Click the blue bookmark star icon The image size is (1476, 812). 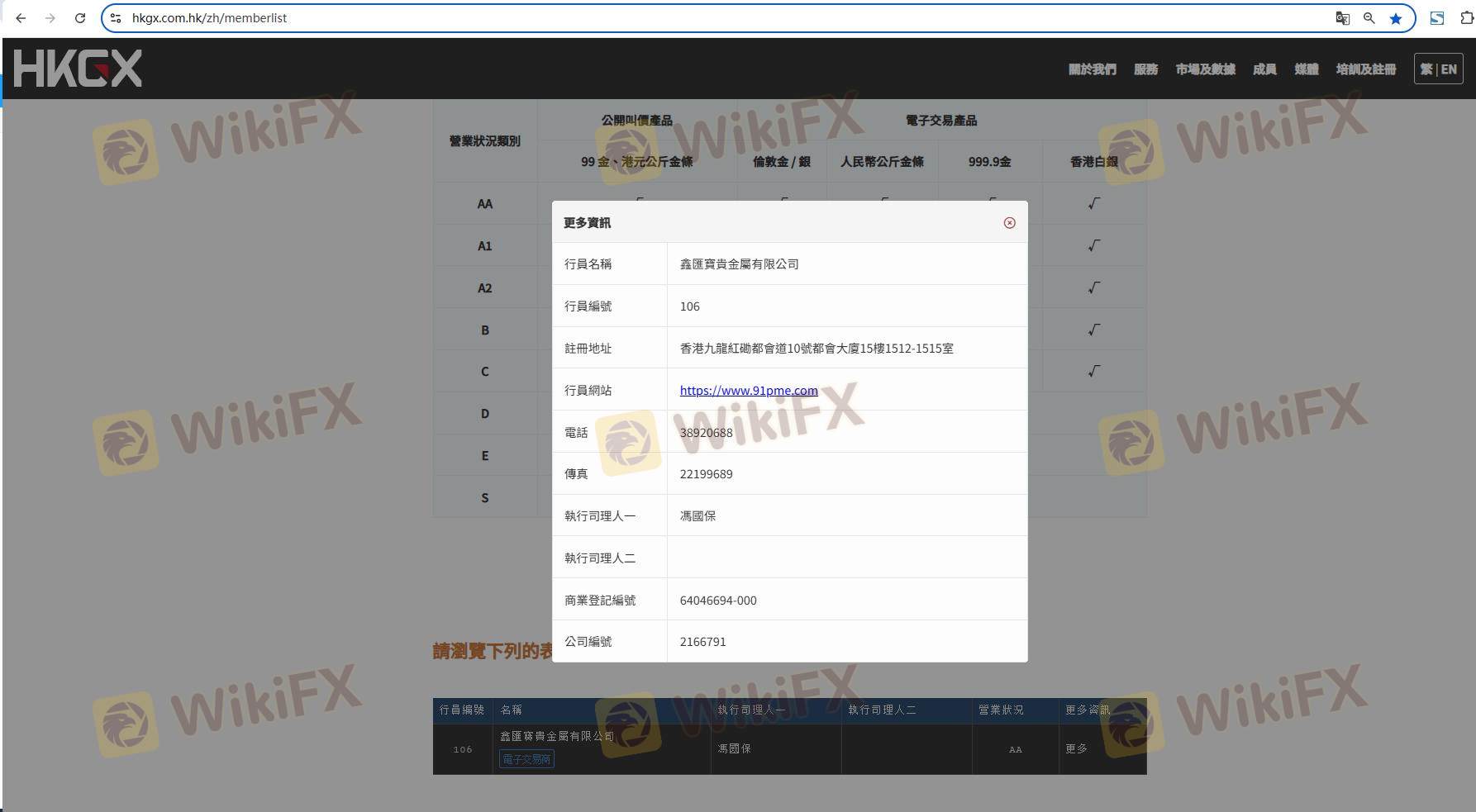[x=1396, y=18]
